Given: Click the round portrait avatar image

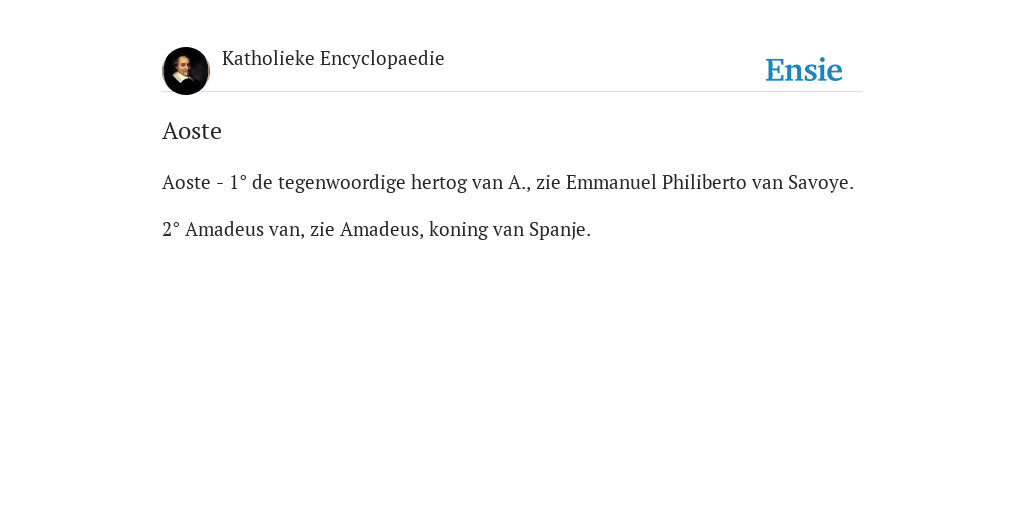Looking at the screenshot, I should (x=186, y=71).
